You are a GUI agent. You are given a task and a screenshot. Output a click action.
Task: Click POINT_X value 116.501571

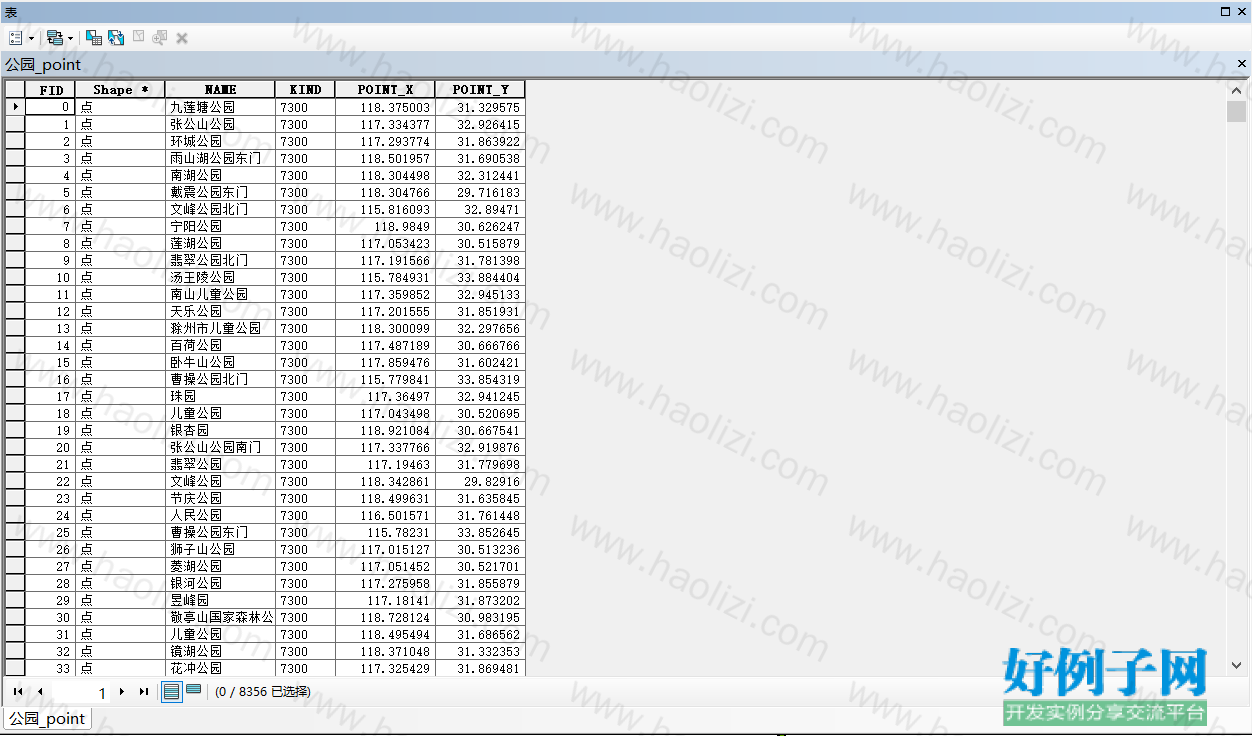tap(385, 515)
